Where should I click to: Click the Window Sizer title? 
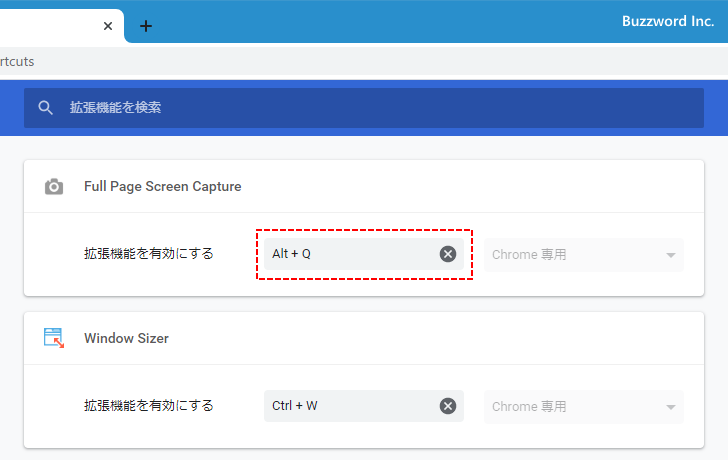coord(126,338)
